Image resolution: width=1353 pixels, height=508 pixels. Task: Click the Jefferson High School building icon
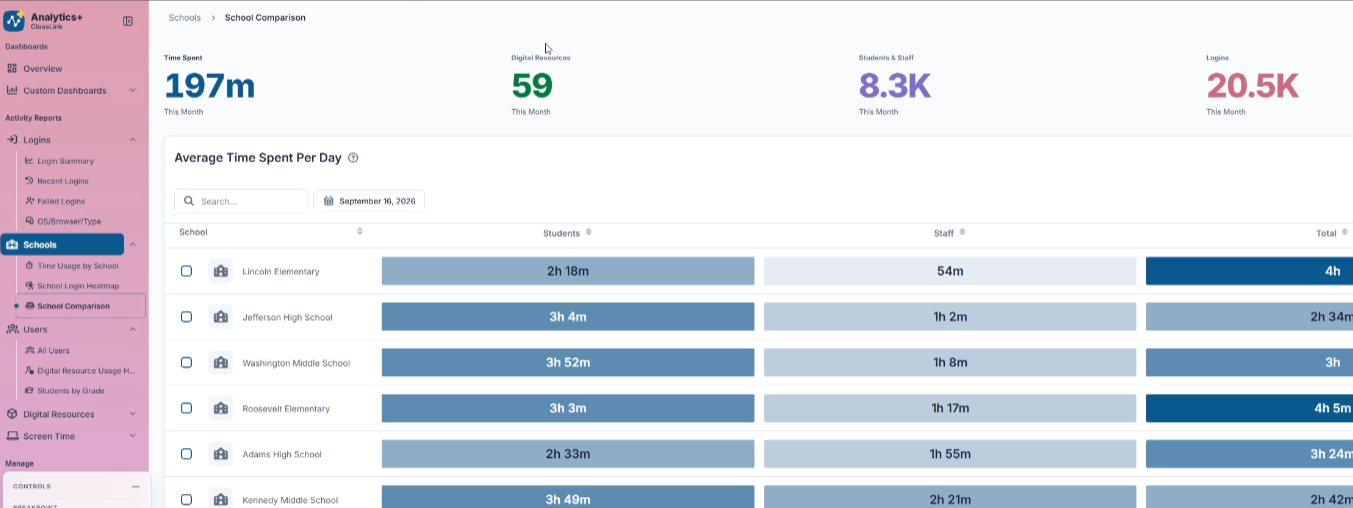tap(220, 317)
